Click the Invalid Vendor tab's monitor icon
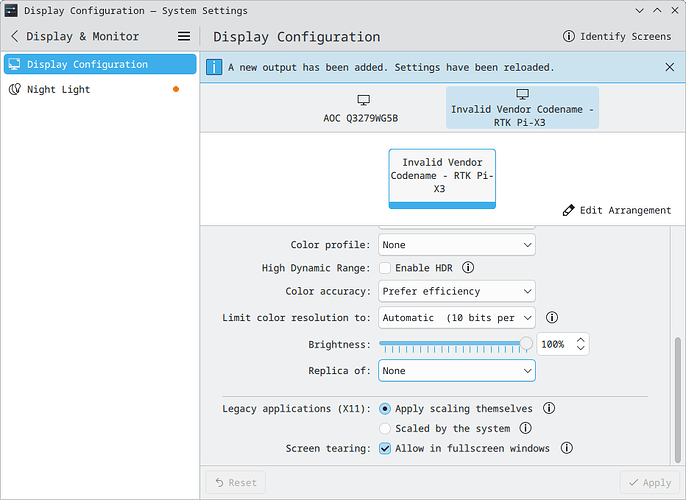Viewport: 686px width, 500px height. click(522, 94)
